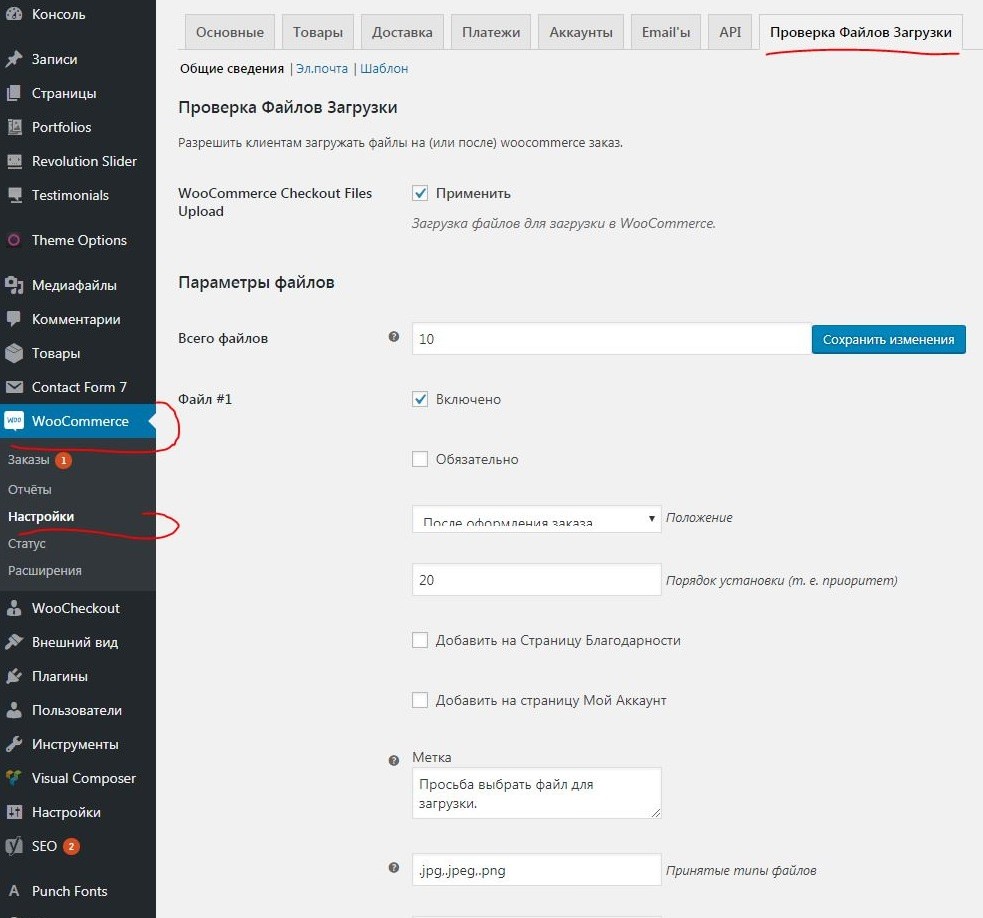The image size is (983, 918).
Task: Open Настройки in WooCommerce submenu
Action: [41, 516]
